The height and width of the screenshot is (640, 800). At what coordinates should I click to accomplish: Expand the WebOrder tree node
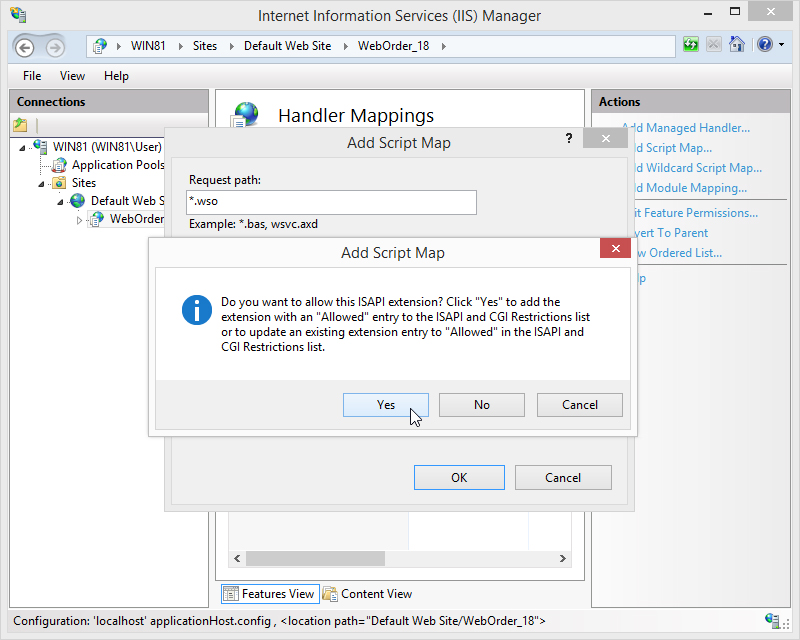(x=79, y=220)
